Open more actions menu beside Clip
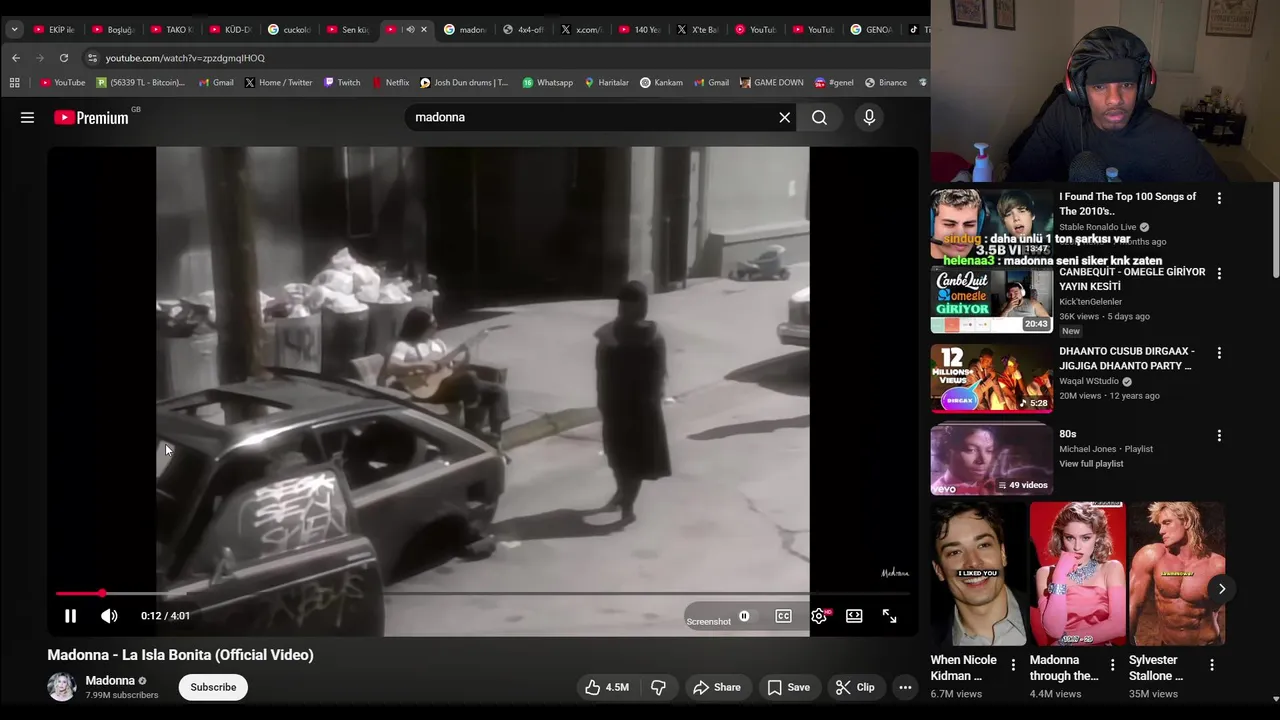 (x=905, y=687)
